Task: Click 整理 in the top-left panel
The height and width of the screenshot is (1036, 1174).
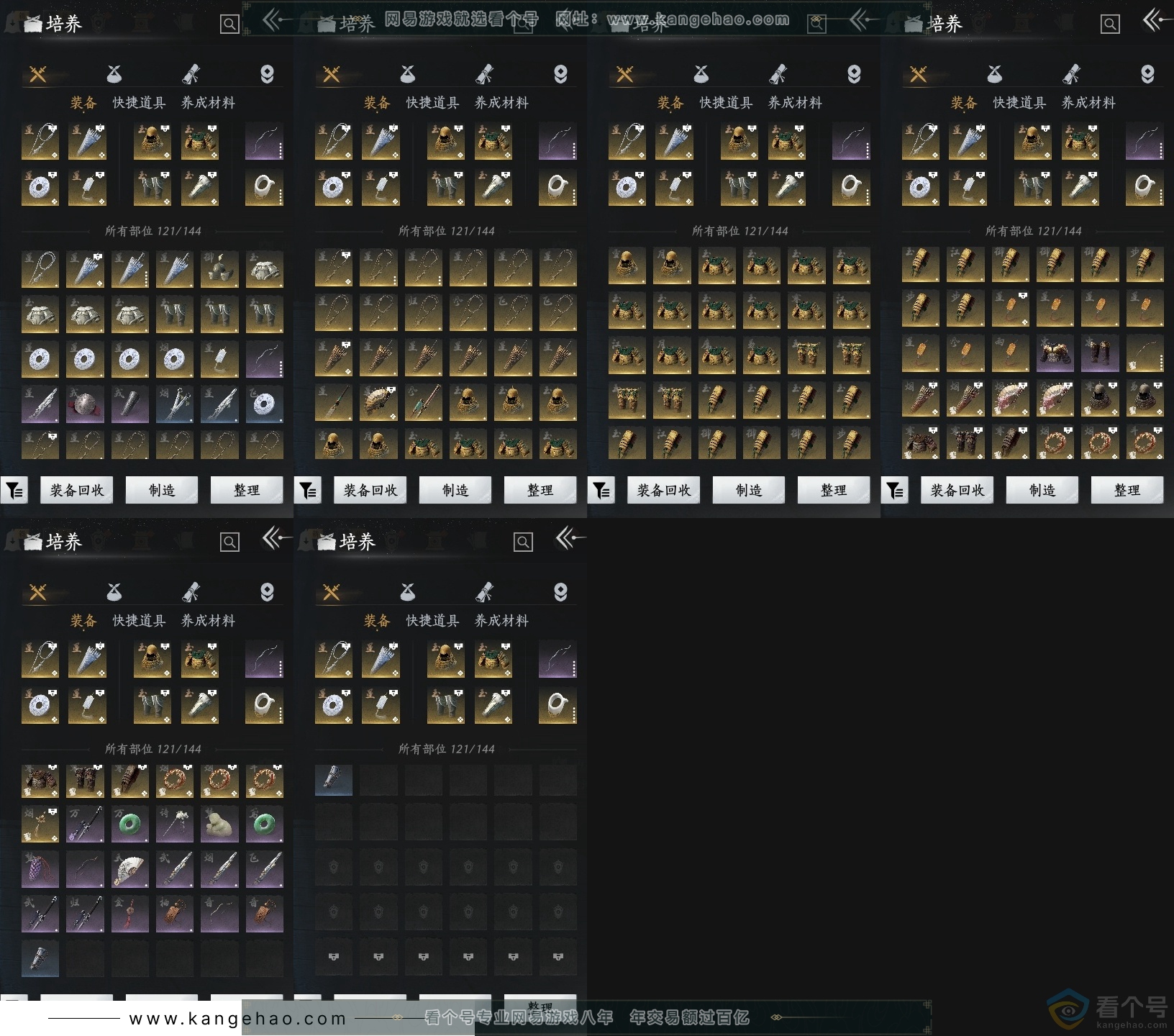Action: (247, 491)
